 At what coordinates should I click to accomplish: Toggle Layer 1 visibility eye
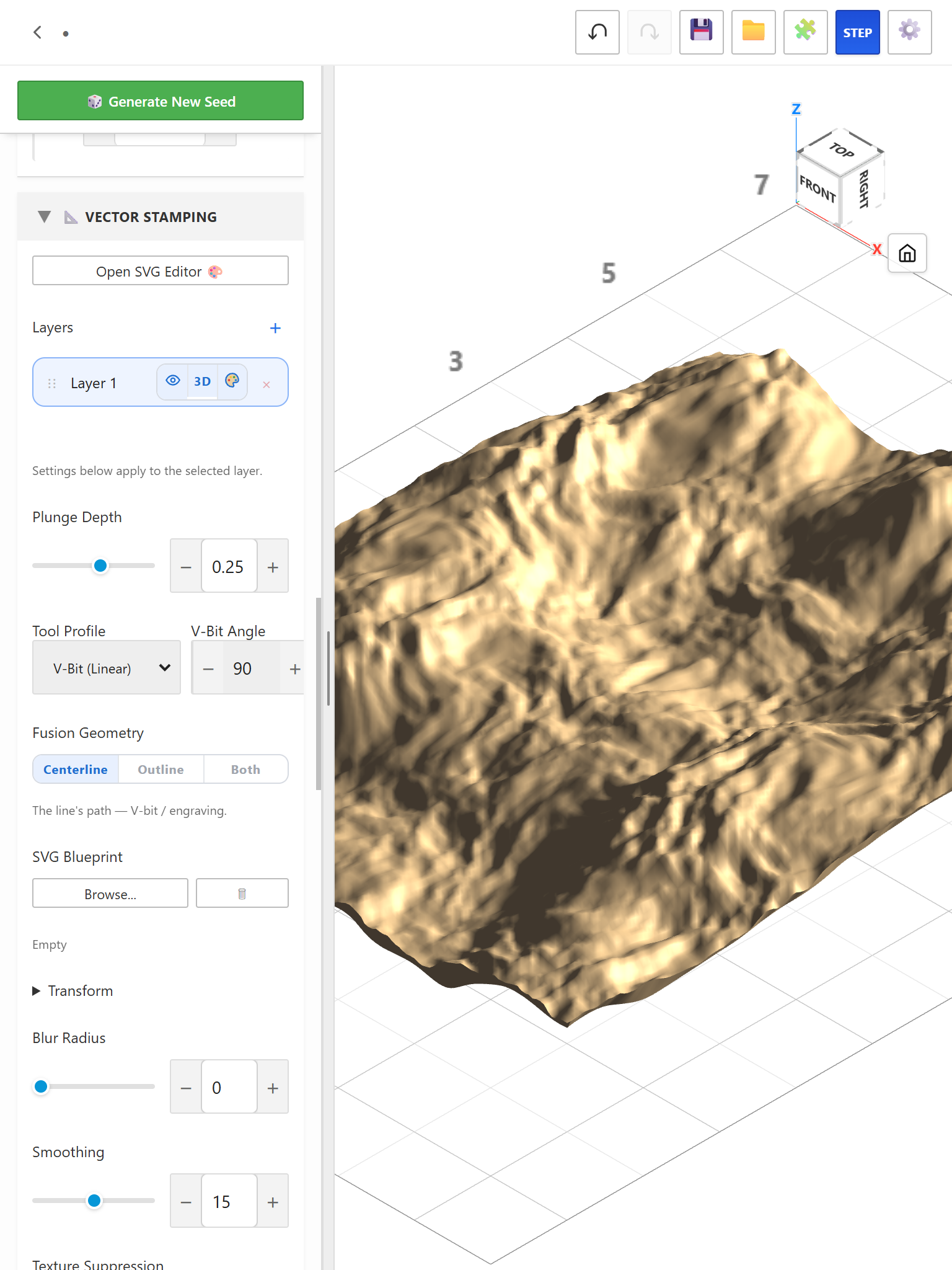[173, 381]
